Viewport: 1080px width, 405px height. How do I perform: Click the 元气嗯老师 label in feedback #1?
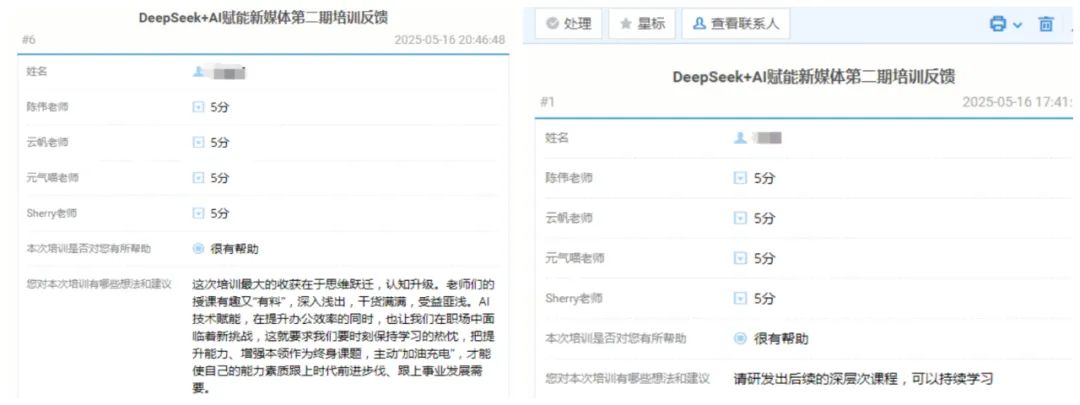click(574, 258)
